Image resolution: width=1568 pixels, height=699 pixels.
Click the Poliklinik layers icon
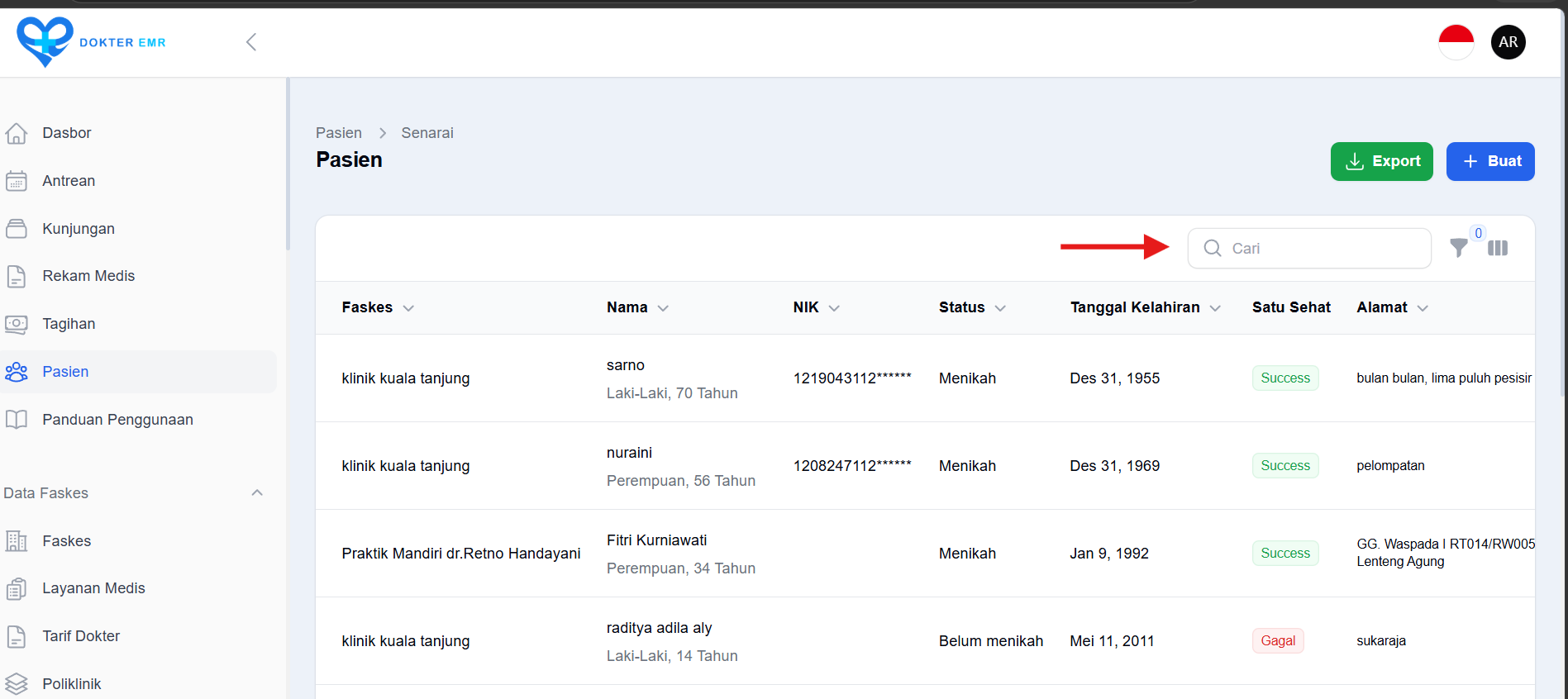[x=17, y=684]
